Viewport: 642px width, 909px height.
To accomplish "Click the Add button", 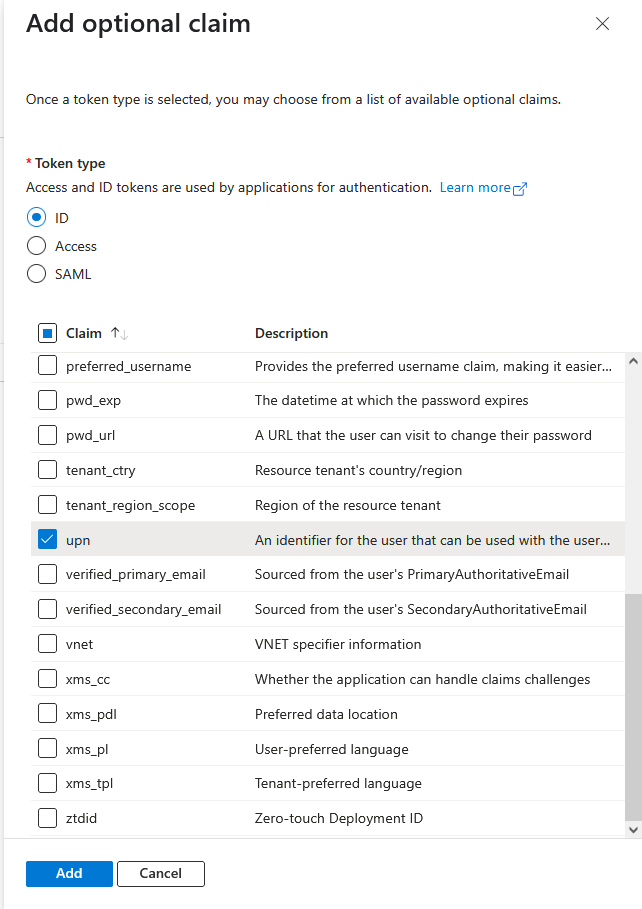I will pos(69,874).
